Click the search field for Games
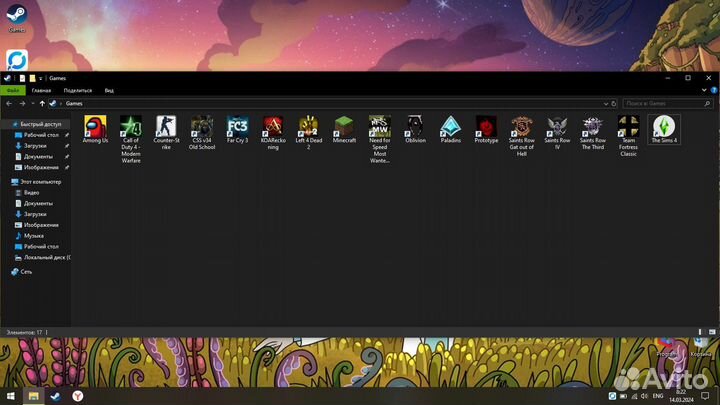Image resolution: width=720 pixels, height=405 pixels. pos(667,104)
